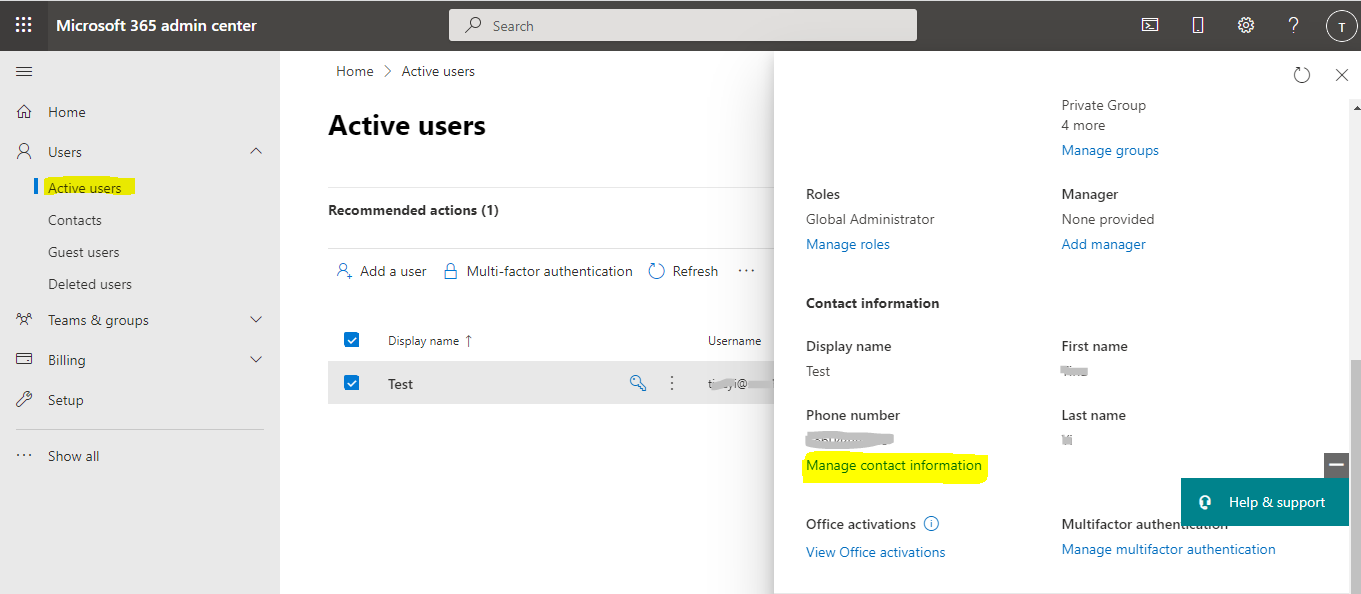This screenshot has height=594, width=1361.
Task: Refresh the user details panel
Action: click(x=1301, y=74)
